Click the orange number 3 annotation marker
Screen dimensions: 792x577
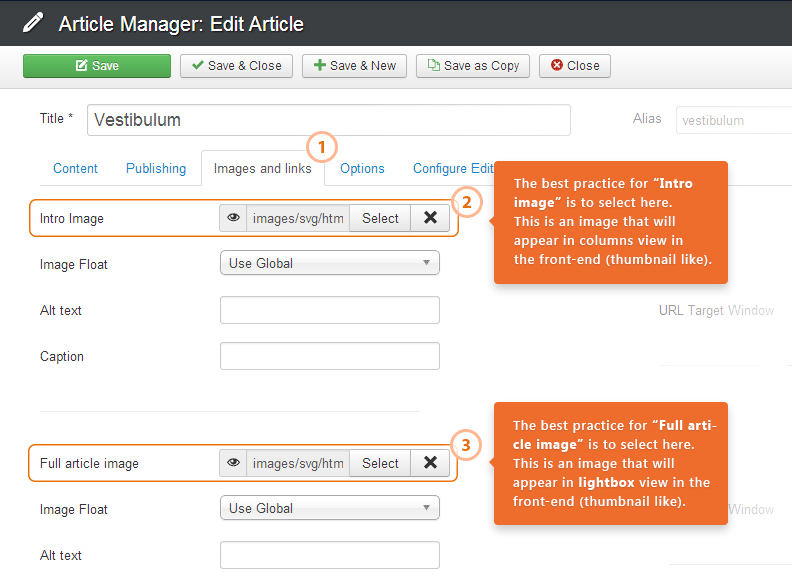(x=466, y=446)
